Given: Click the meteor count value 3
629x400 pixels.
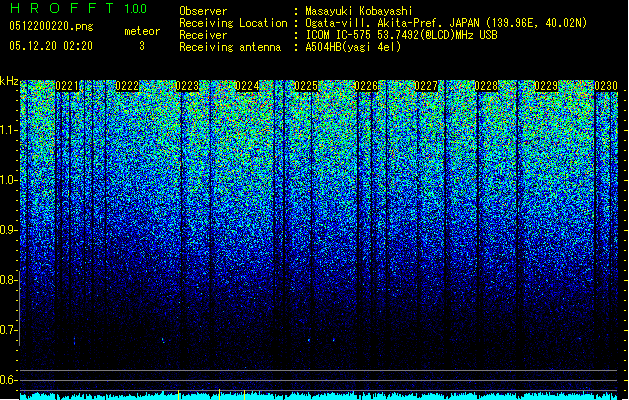Looking at the screenshot, I should (x=142, y=46).
